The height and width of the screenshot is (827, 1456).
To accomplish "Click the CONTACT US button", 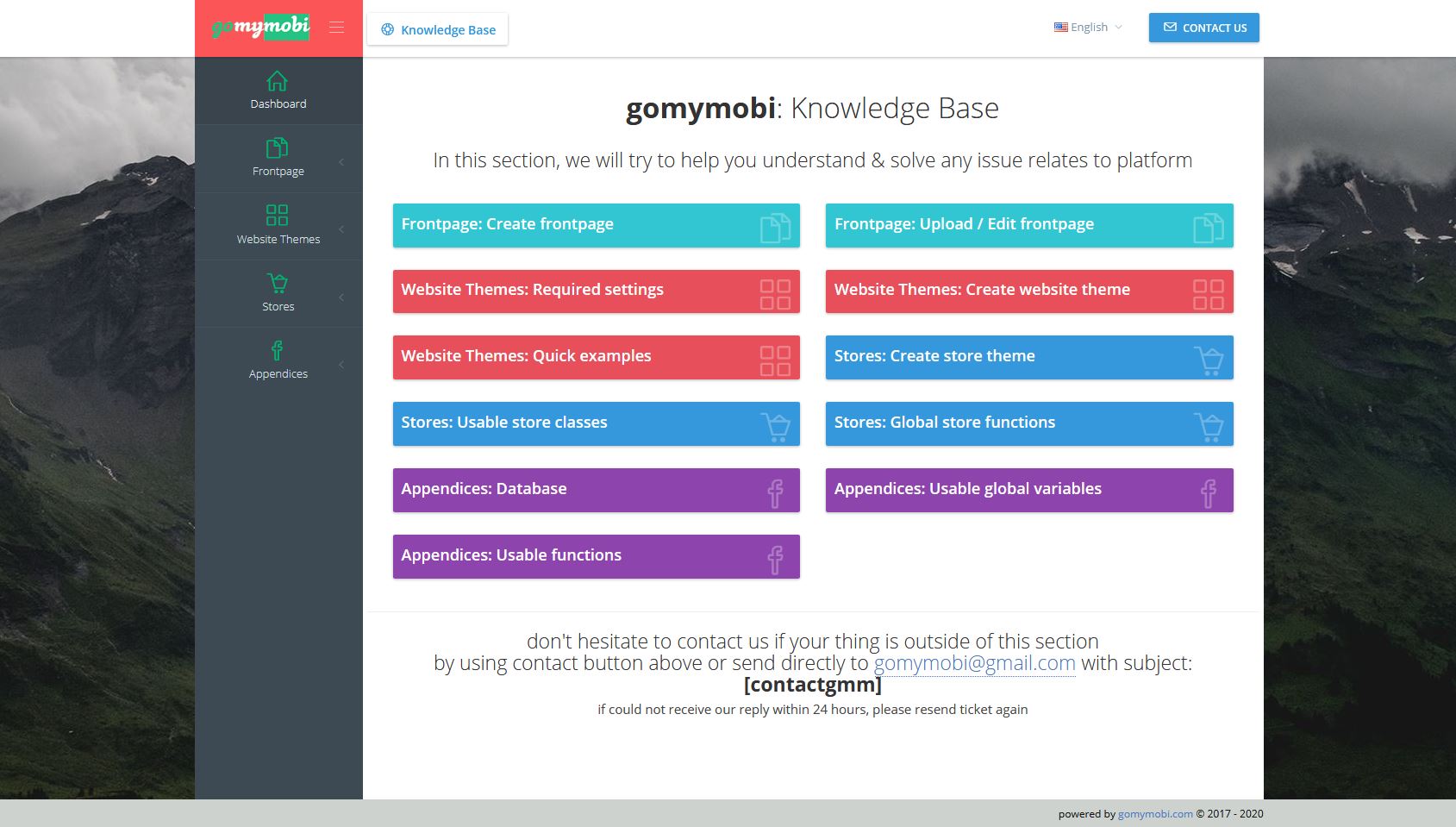I will [x=1203, y=28].
